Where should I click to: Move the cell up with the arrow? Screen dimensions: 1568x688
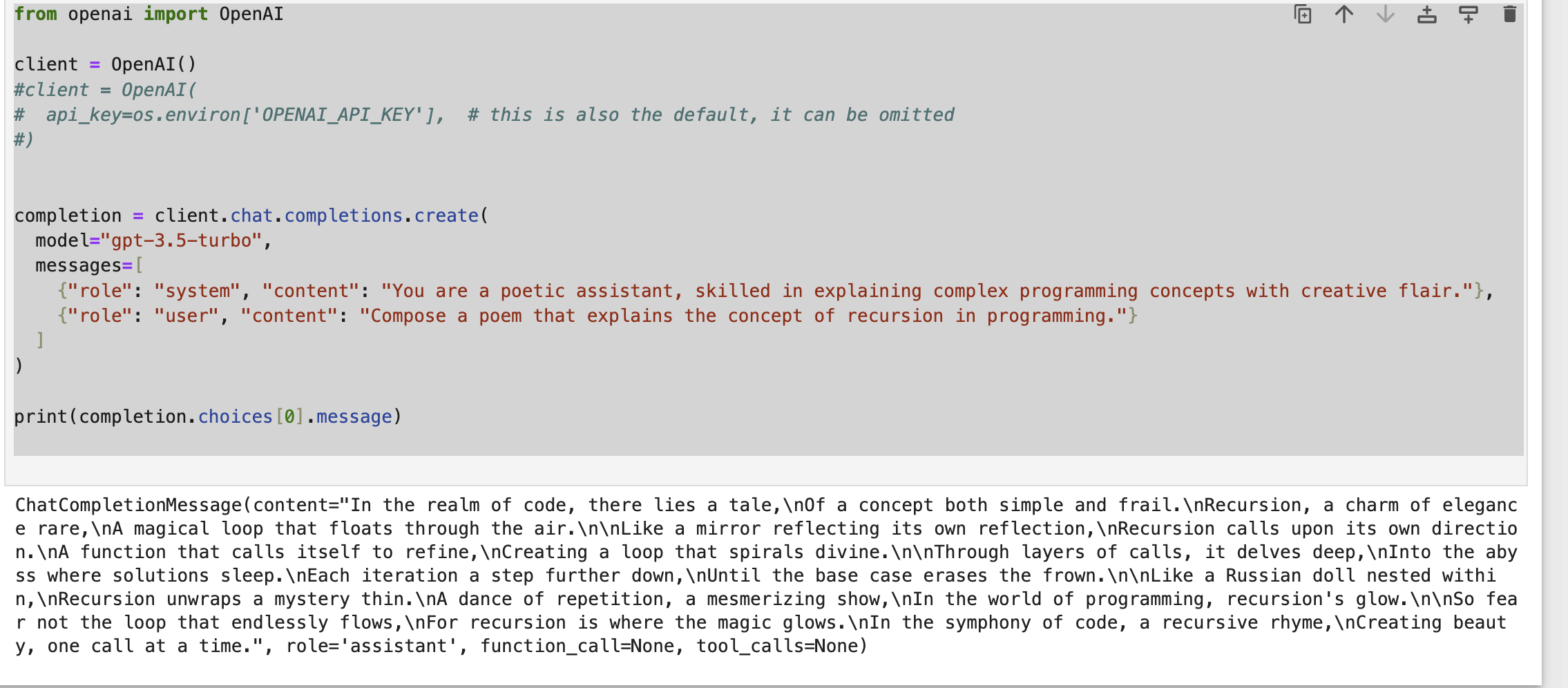pyautogui.click(x=1344, y=15)
